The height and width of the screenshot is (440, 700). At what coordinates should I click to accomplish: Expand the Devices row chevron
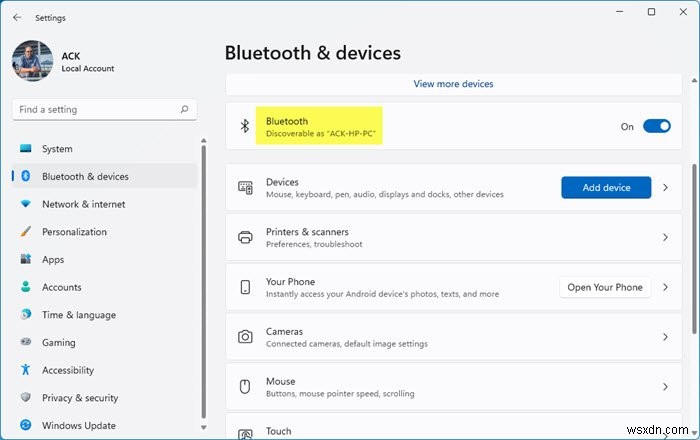point(665,188)
